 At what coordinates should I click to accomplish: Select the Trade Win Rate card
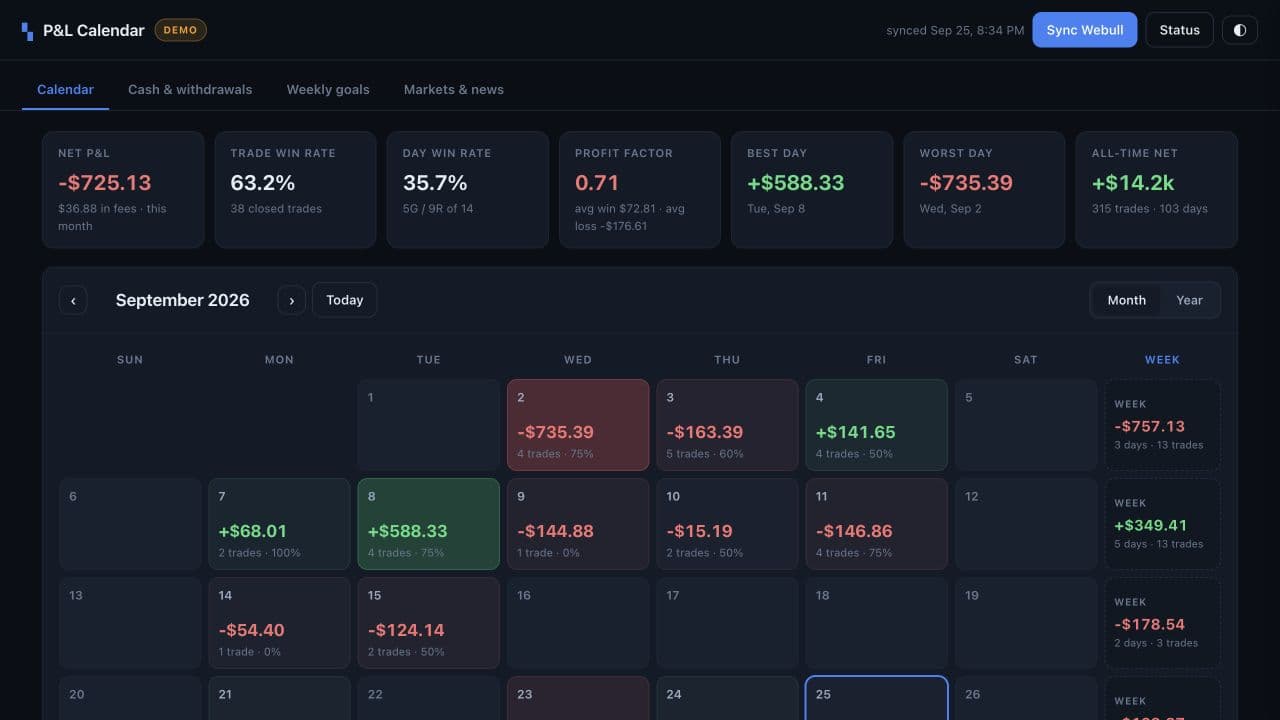pos(295,189)
